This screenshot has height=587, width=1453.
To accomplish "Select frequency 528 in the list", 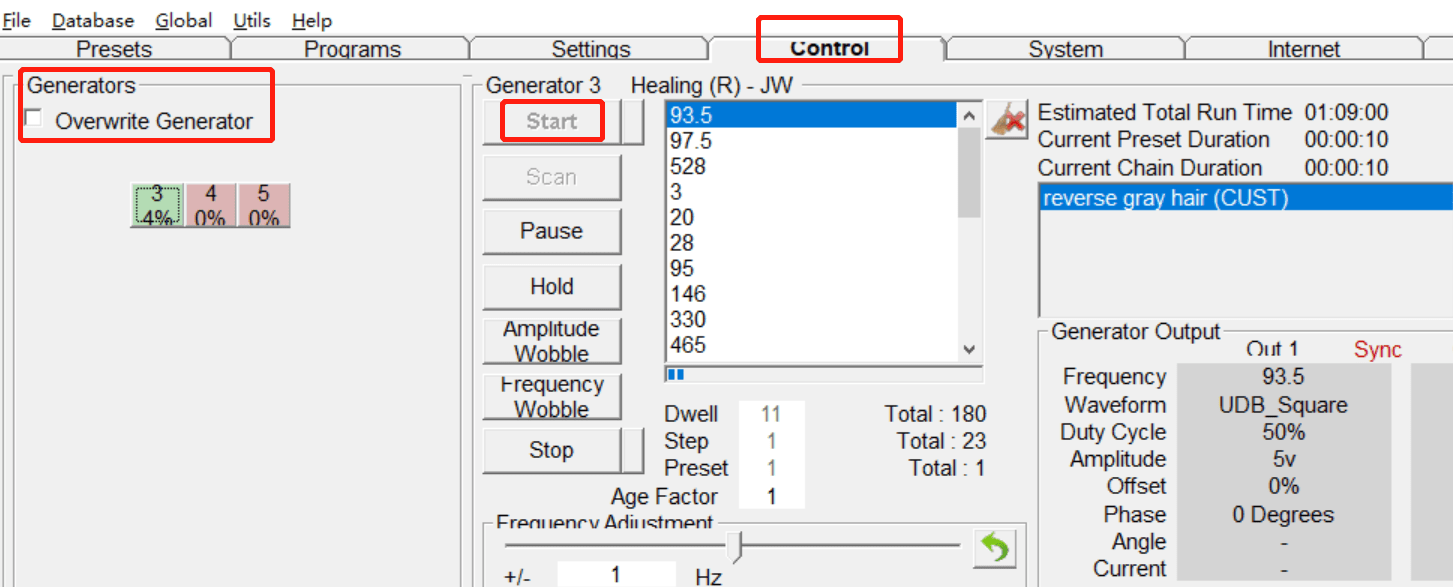I will click(x=811, y=167).
